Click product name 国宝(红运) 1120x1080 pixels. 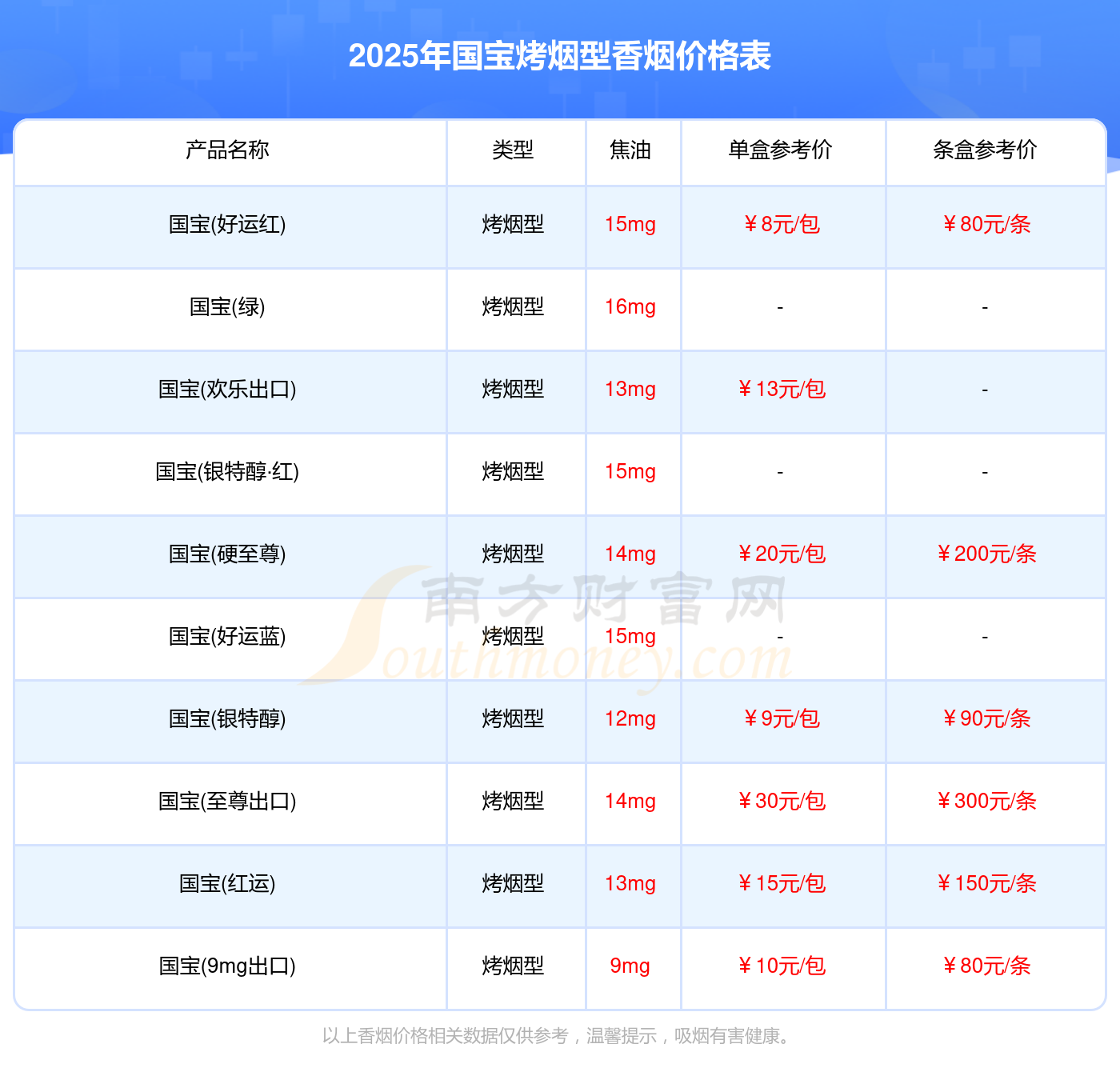pyautogui.click(x=227, y=884)
